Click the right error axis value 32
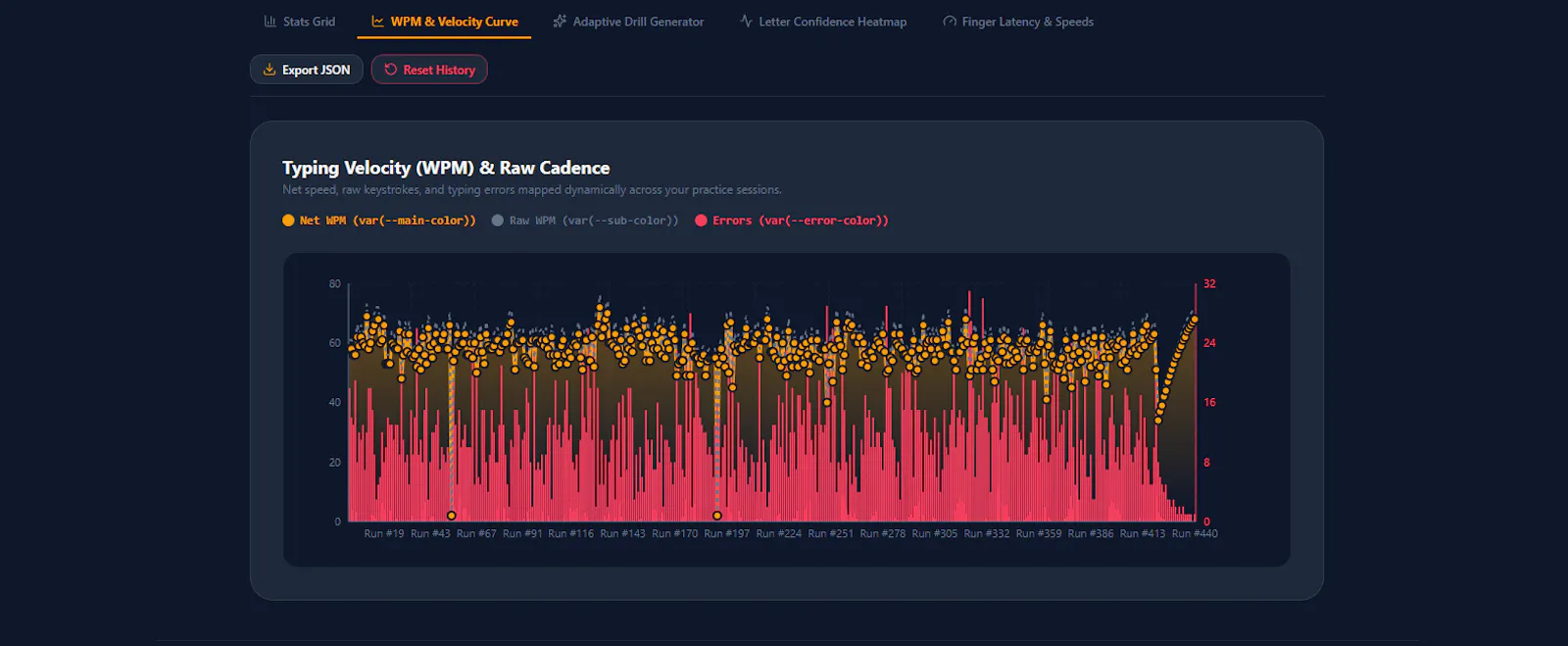This screenshot has height=646, width=1568. pos(1209,284)
